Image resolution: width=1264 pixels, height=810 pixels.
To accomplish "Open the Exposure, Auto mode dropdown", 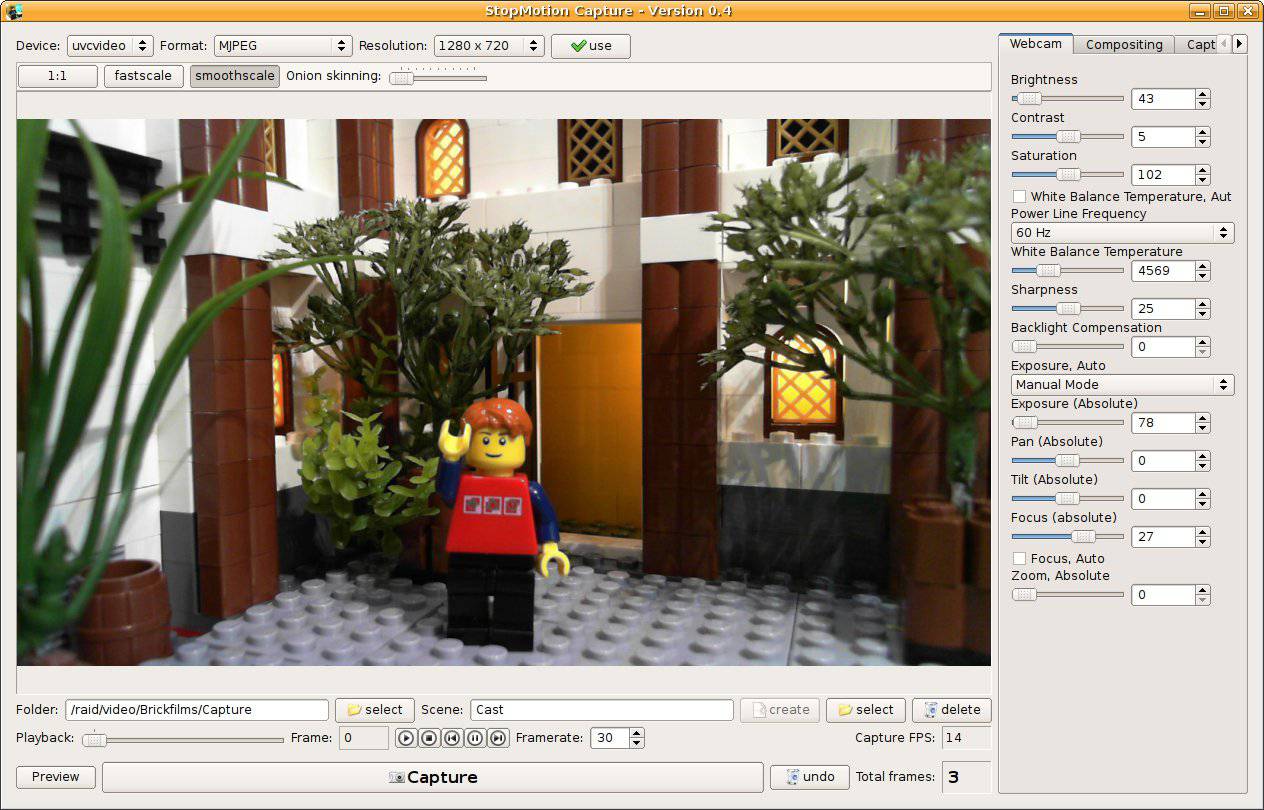I will point(1122,385).
